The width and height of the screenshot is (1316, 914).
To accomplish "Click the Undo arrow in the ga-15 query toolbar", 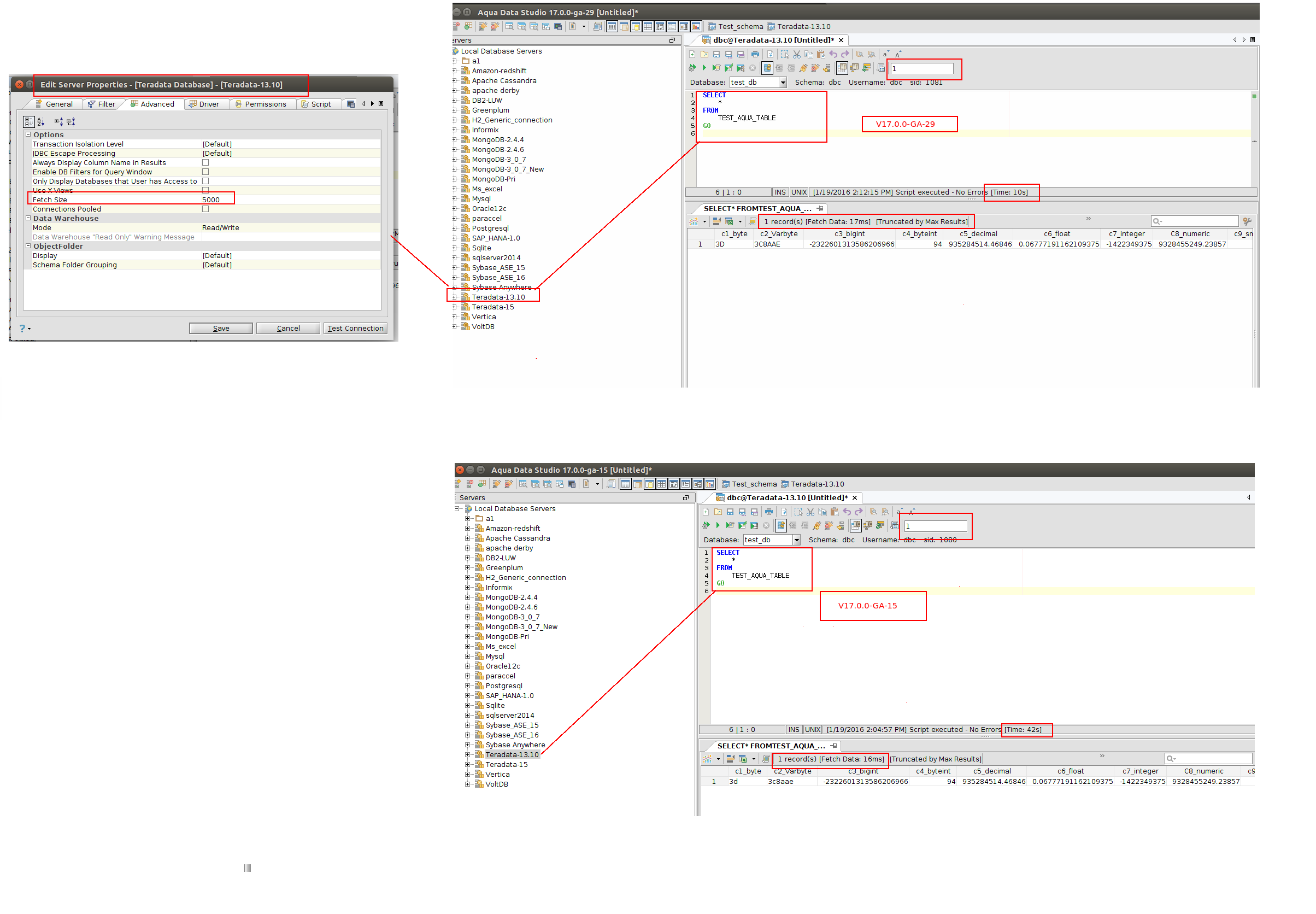I will [846, 512].
